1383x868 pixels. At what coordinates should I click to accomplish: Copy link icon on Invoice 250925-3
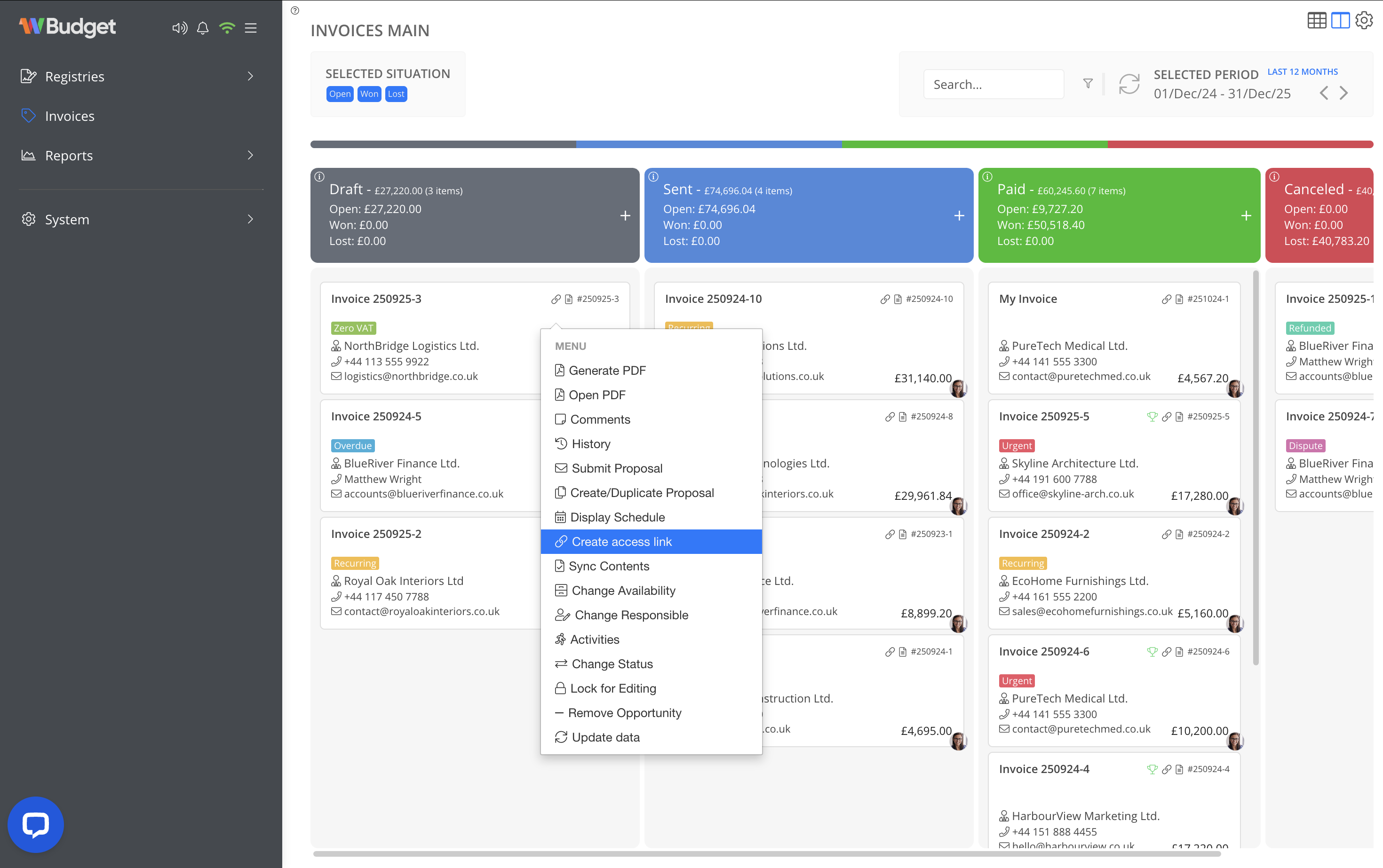coord(556,299)
